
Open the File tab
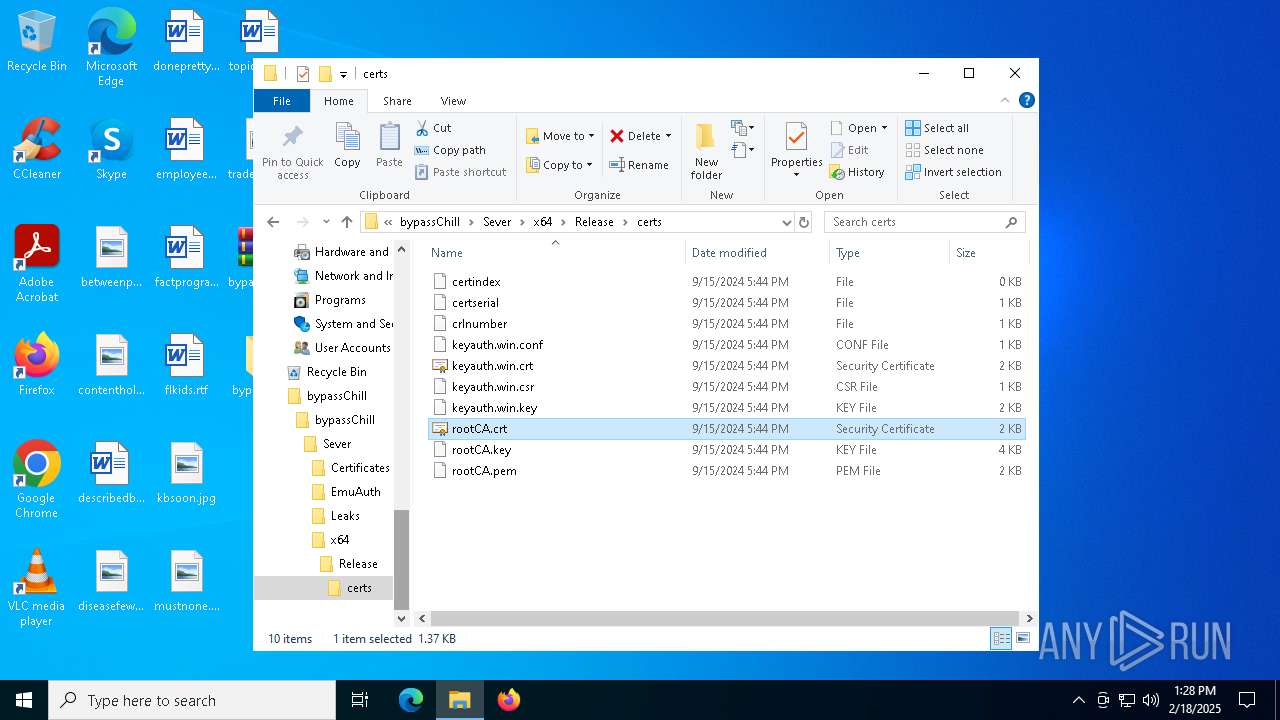[282, 101]
